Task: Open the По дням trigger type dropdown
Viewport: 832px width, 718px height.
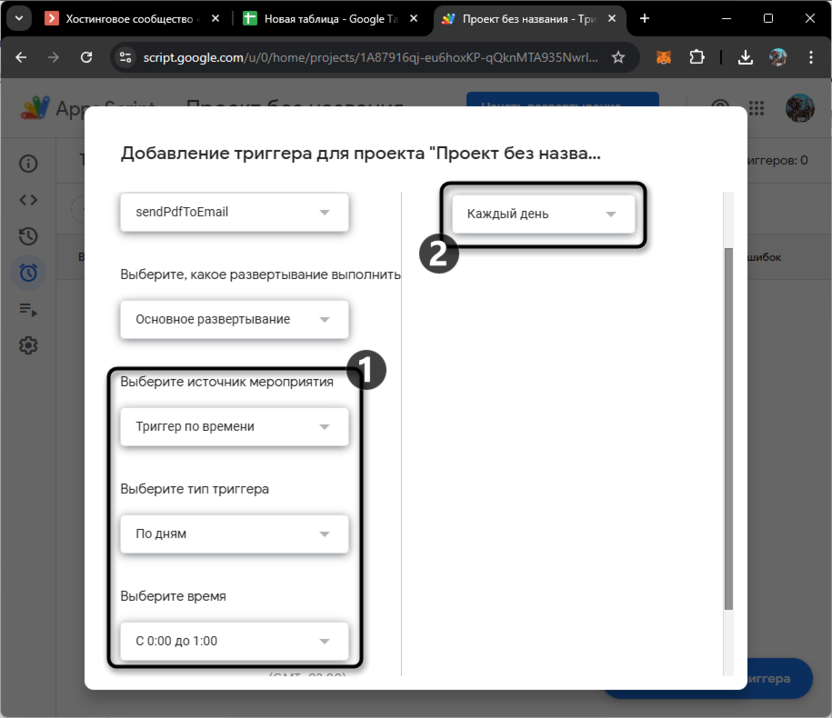Action: click(x=234, y=534)
